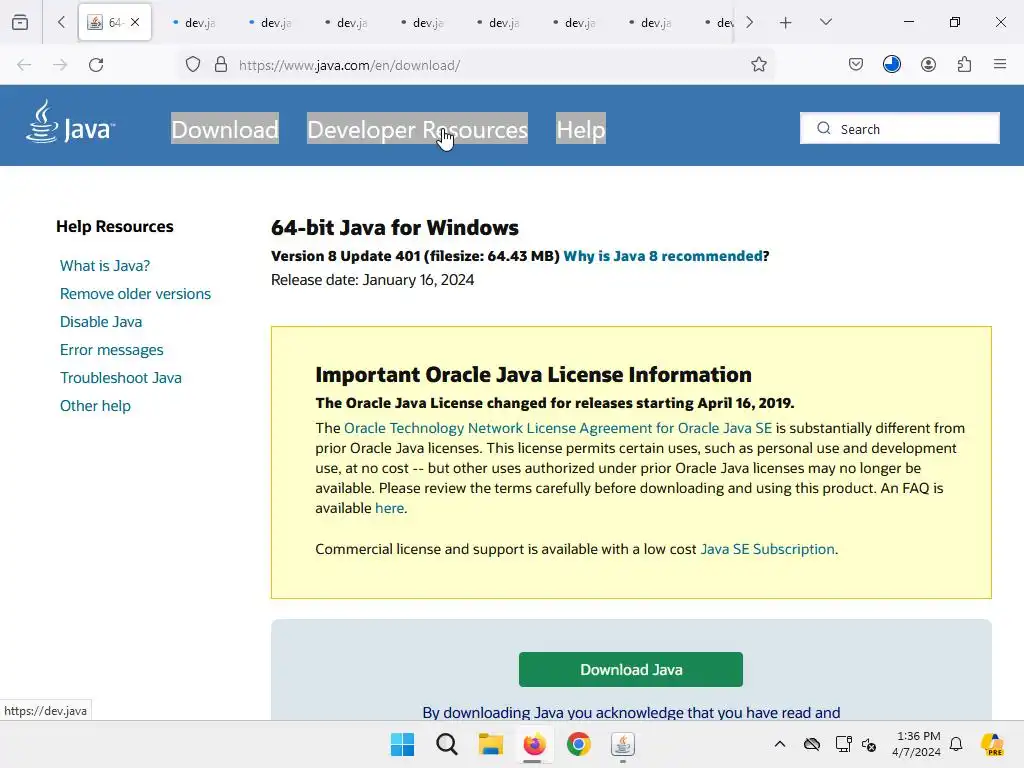Save page to Pocket
This screenshot has width=1024, height=768.
pos(856,65)
